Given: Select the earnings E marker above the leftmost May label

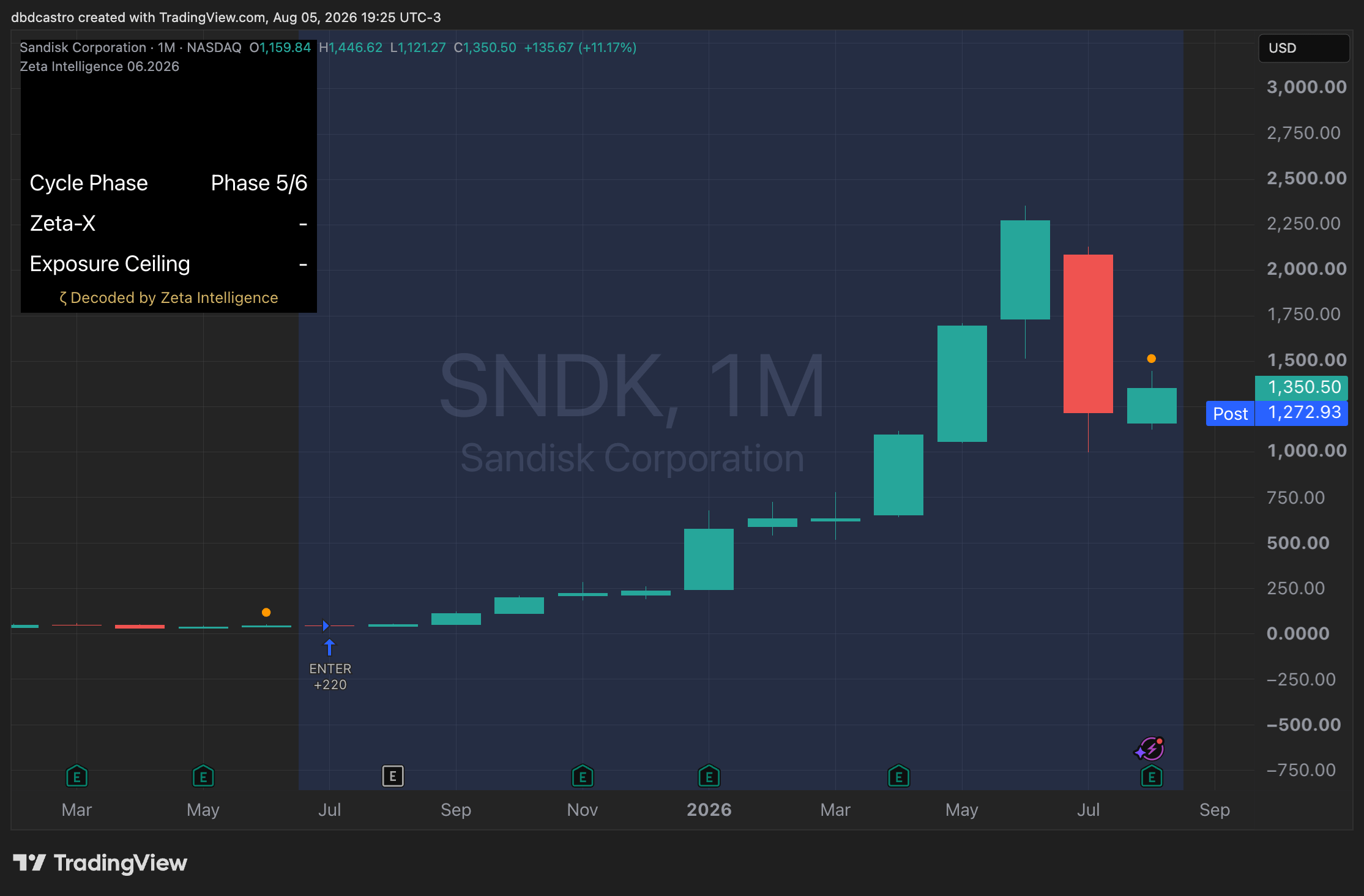Looking at the screenshot, I should pyautogui.click(x=203, y=777).
